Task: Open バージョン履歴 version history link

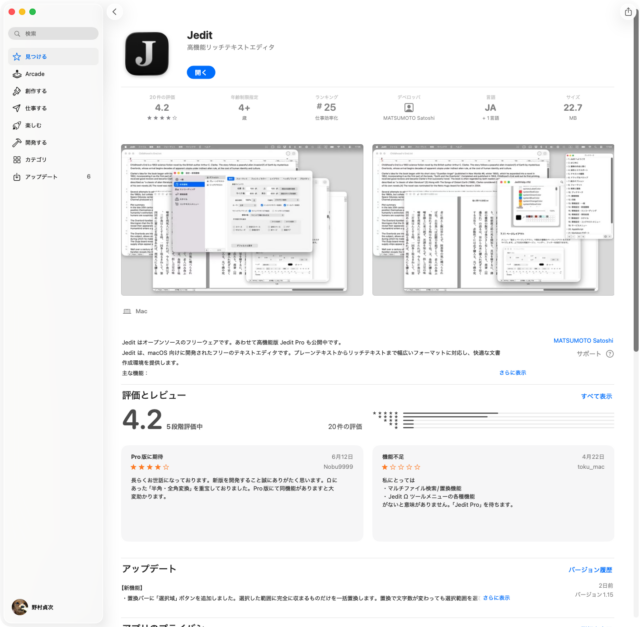Action: pyautogui.click(x=590, y=570)
